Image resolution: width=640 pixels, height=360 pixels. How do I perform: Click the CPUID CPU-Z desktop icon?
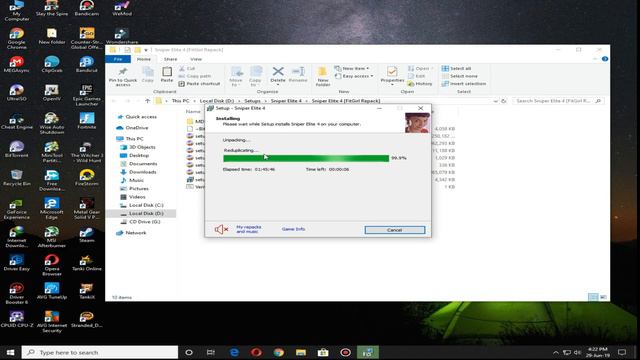pos(16,320)
